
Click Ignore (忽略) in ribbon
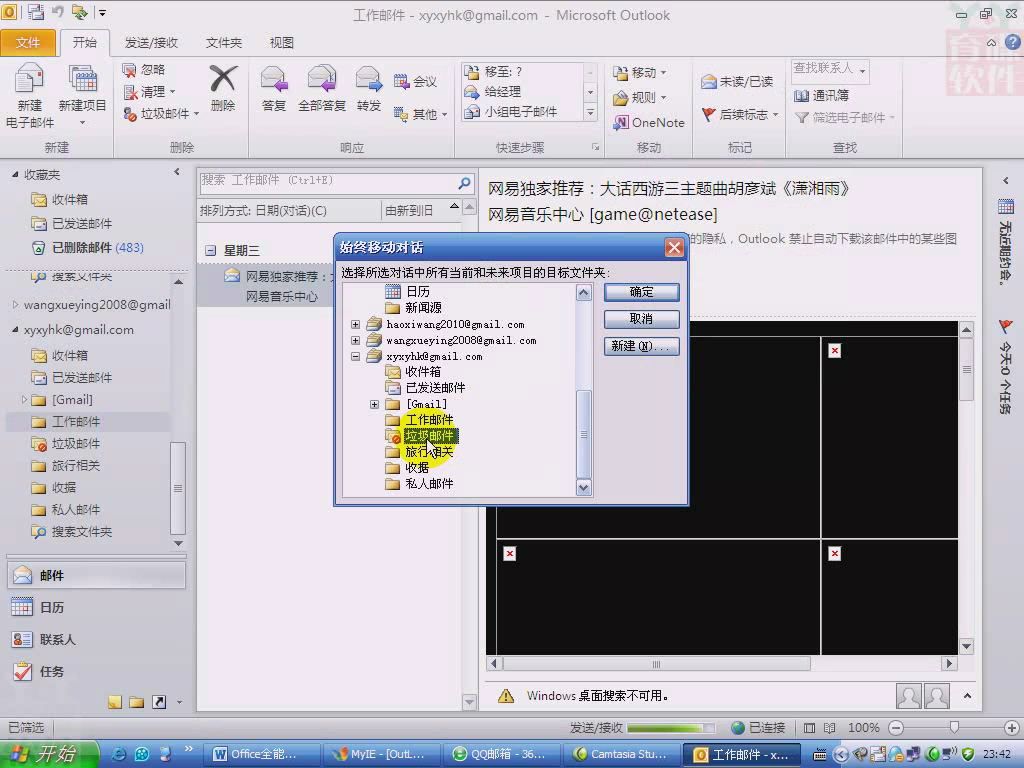[x=144, y=69]
